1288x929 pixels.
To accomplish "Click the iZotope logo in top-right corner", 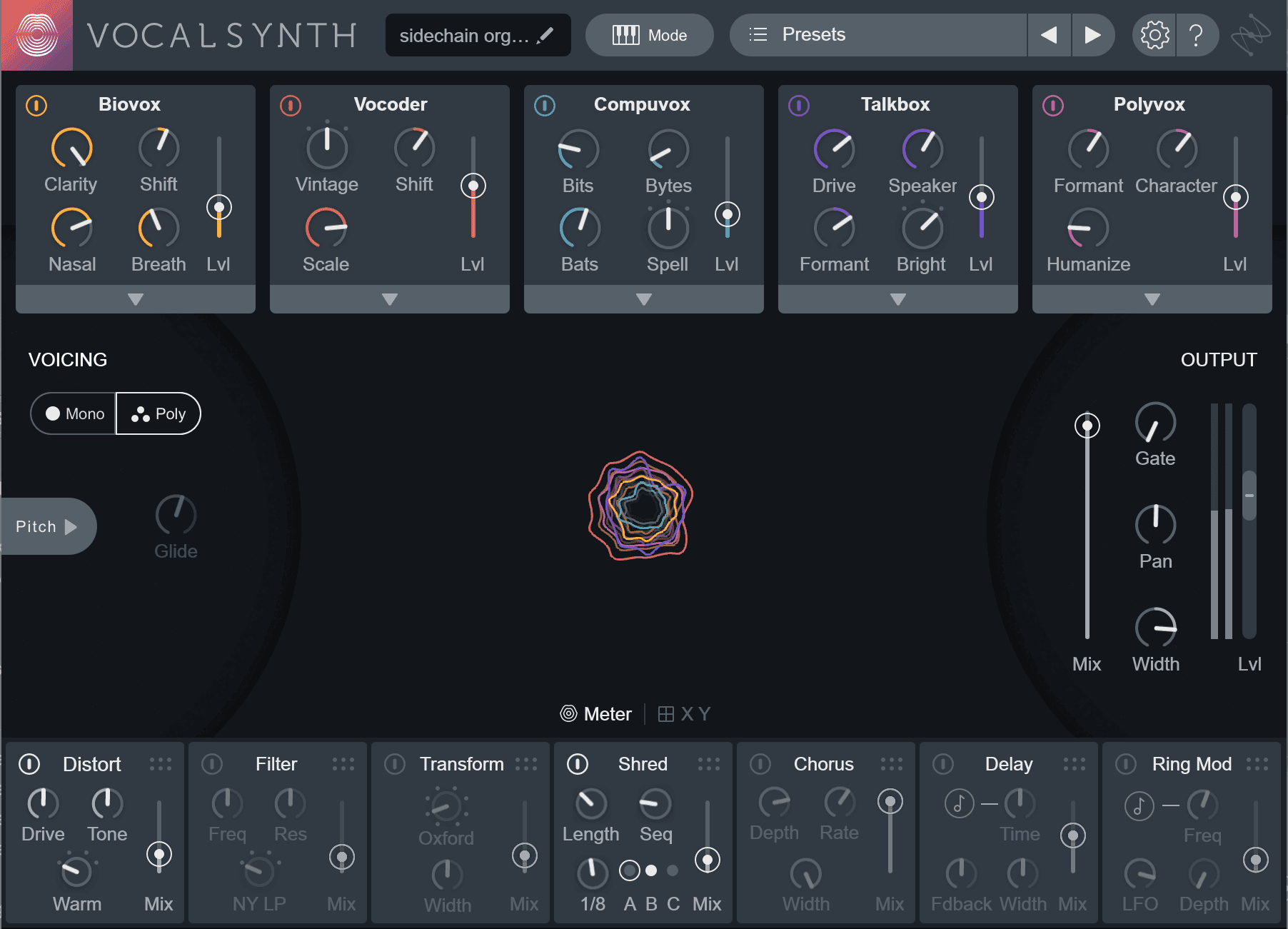I will tap(1251, 35).
